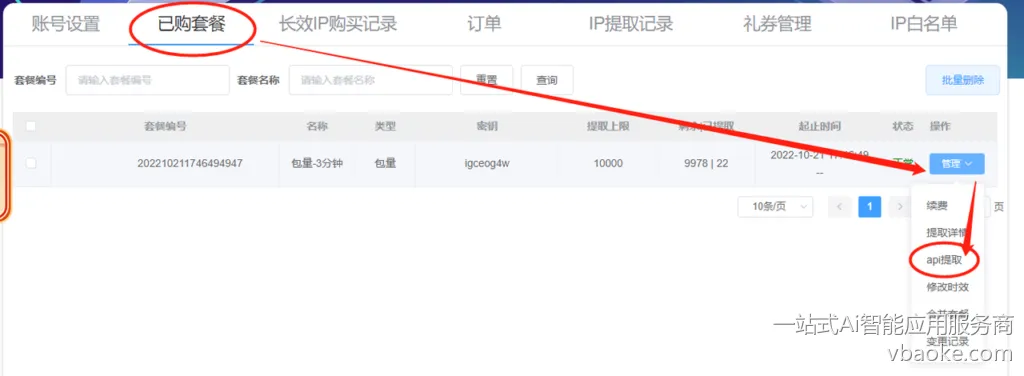Select page 1 in pagination
This screenshot has height=376, width=1024.
(x=870, y=207)
